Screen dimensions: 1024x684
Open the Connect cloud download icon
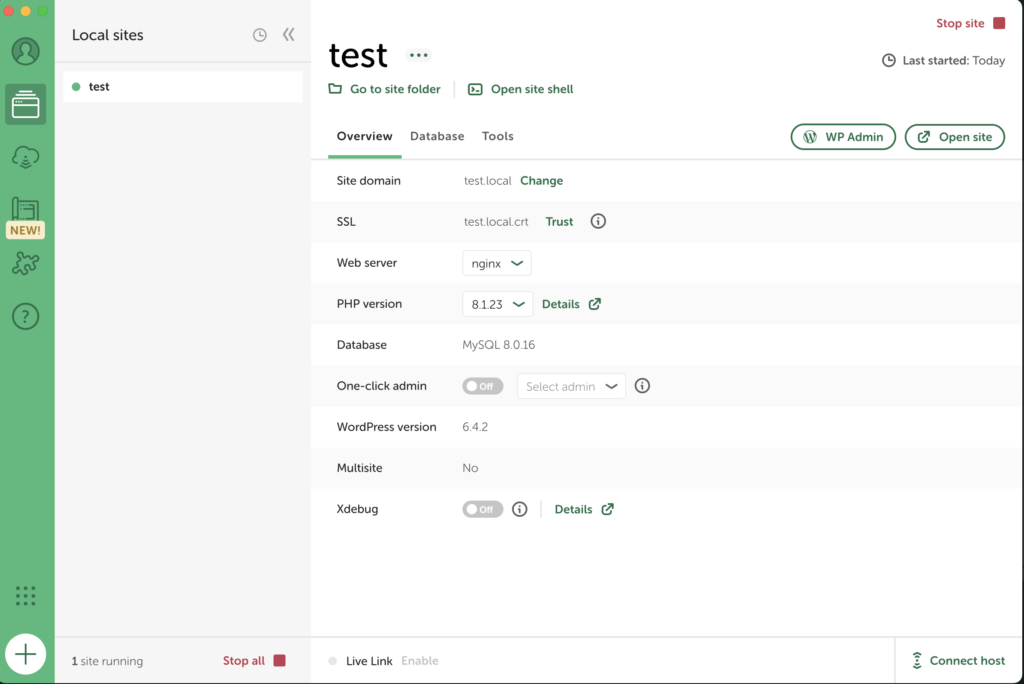(x=25, y=157)
